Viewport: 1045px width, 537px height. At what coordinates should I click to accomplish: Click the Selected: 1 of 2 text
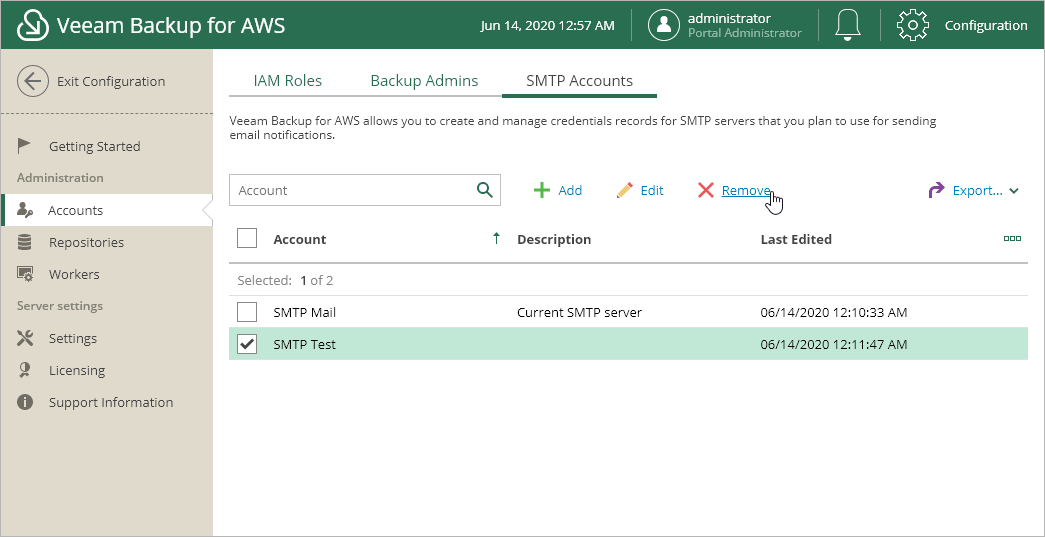click(x=285, y=280)
